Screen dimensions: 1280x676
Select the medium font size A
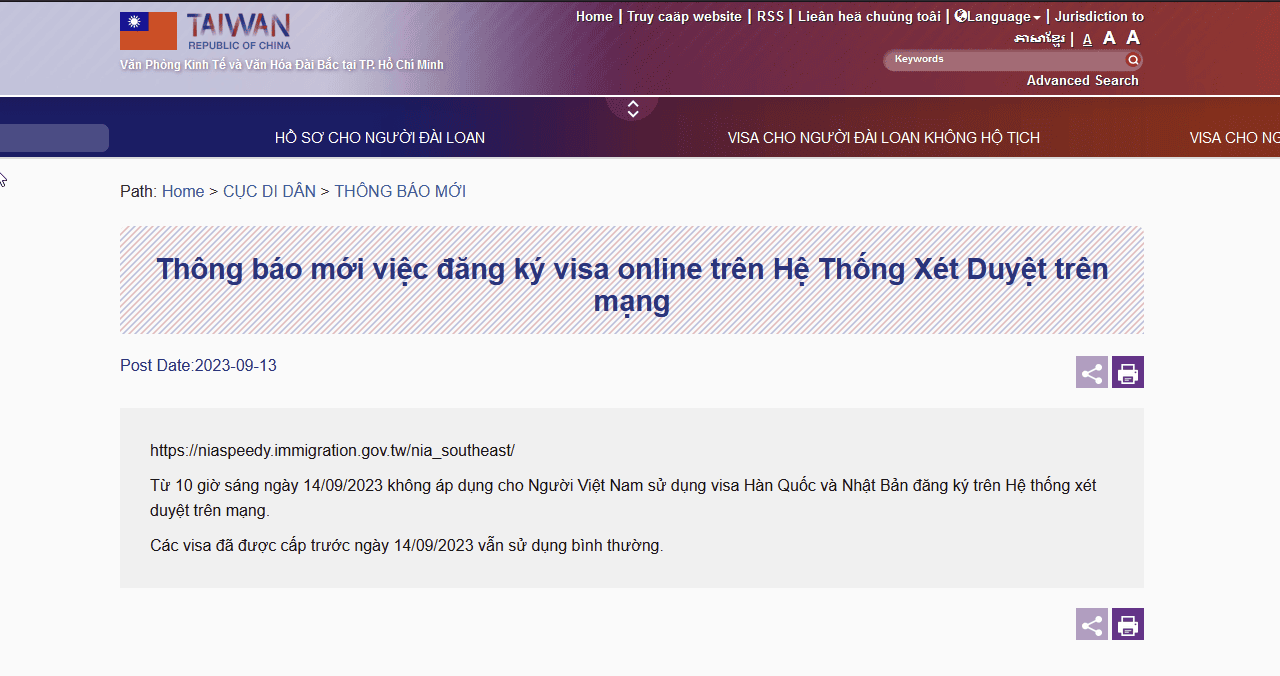point(1109,38)
